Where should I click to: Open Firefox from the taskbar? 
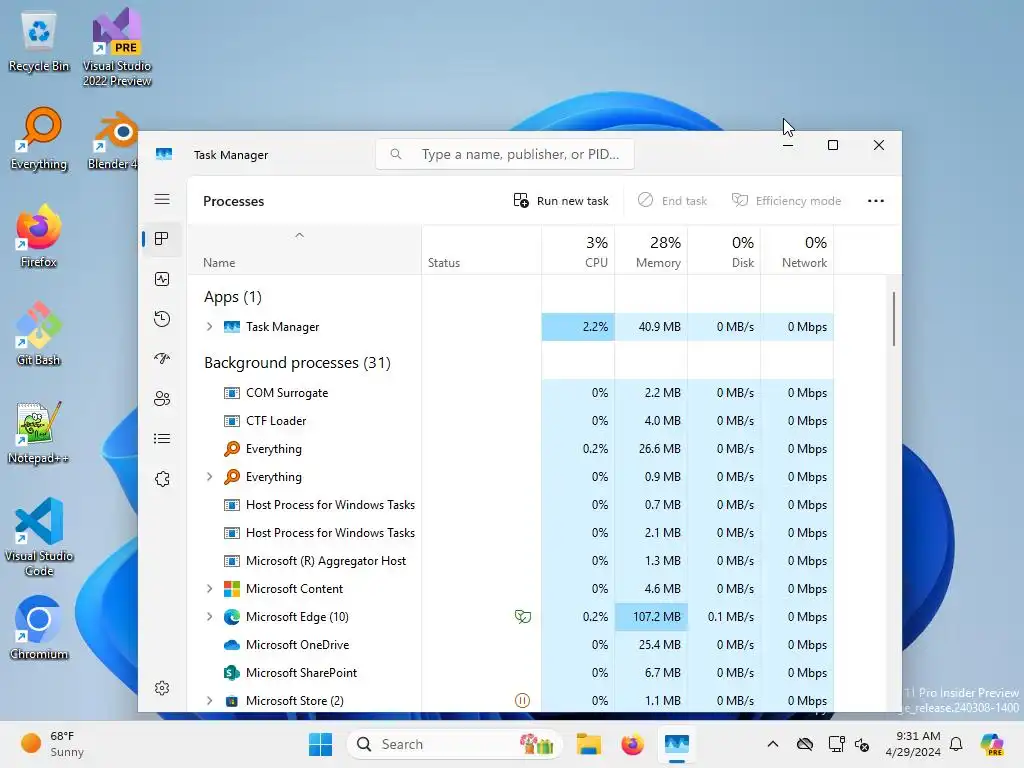[632, 744]
